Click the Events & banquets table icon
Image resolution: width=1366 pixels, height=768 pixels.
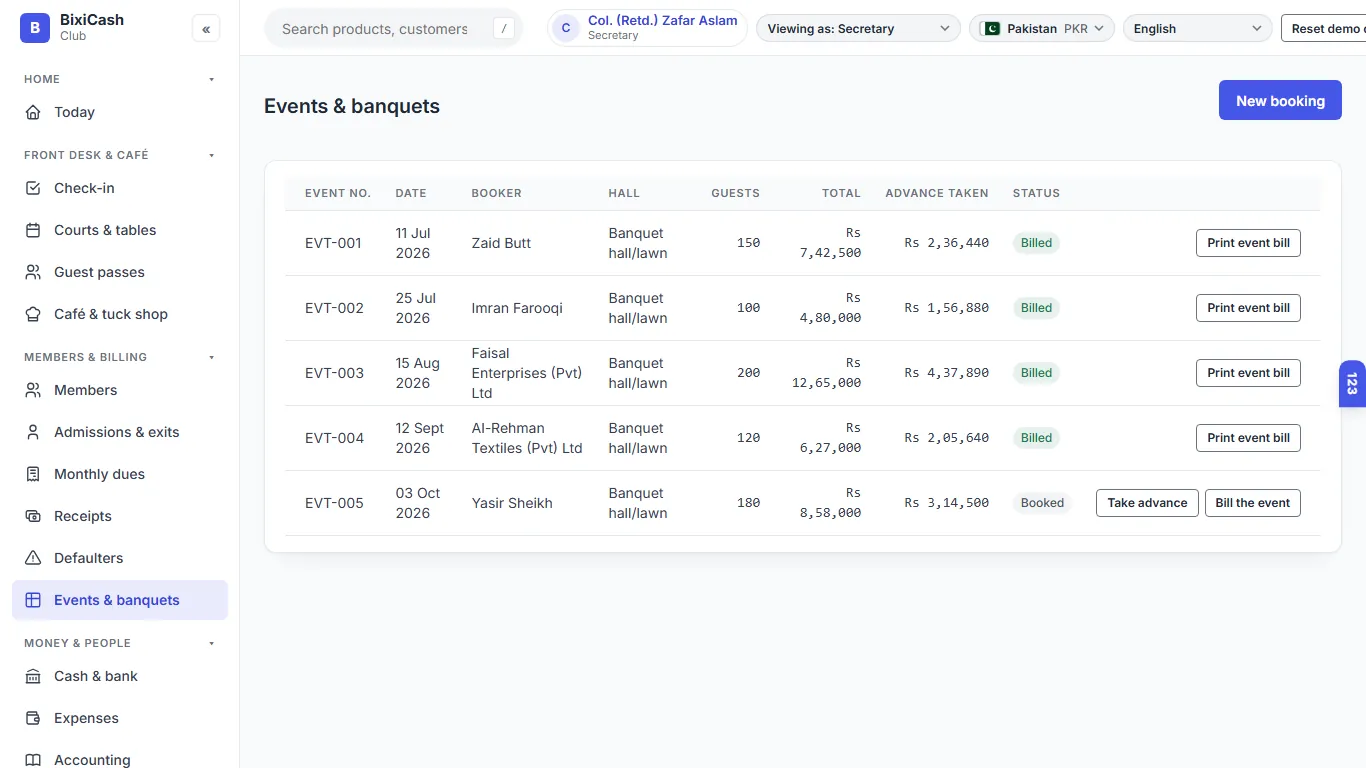click(33, 600)
